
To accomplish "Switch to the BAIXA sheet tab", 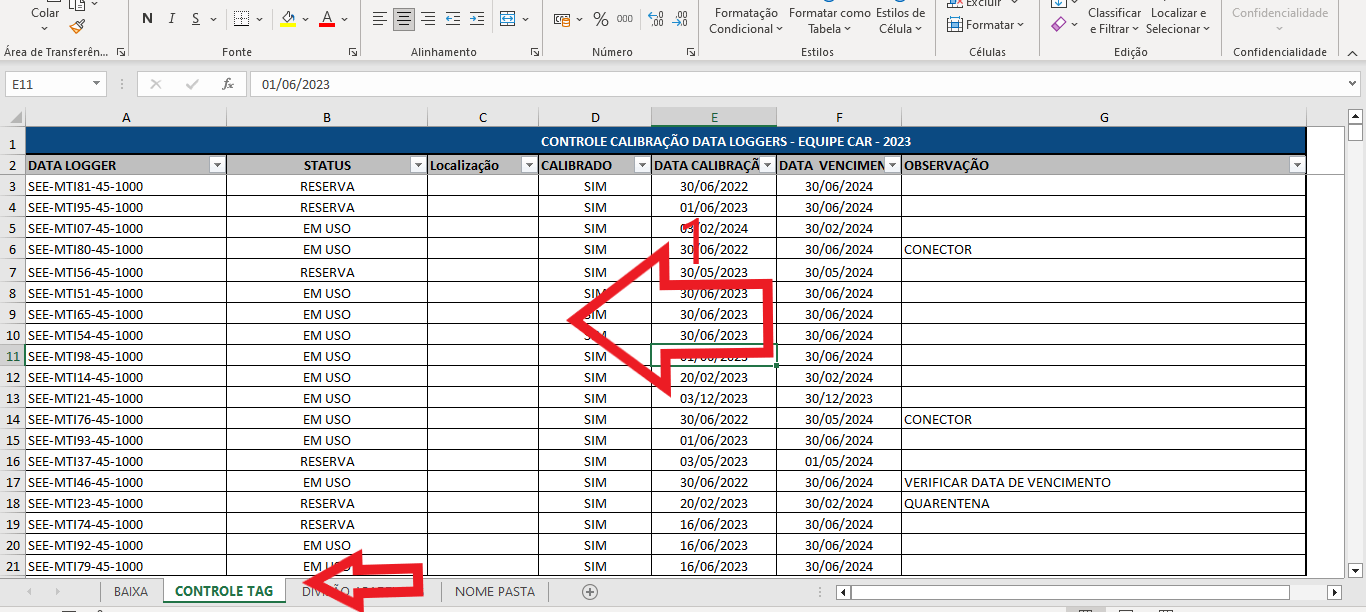I will click(131, 591).
